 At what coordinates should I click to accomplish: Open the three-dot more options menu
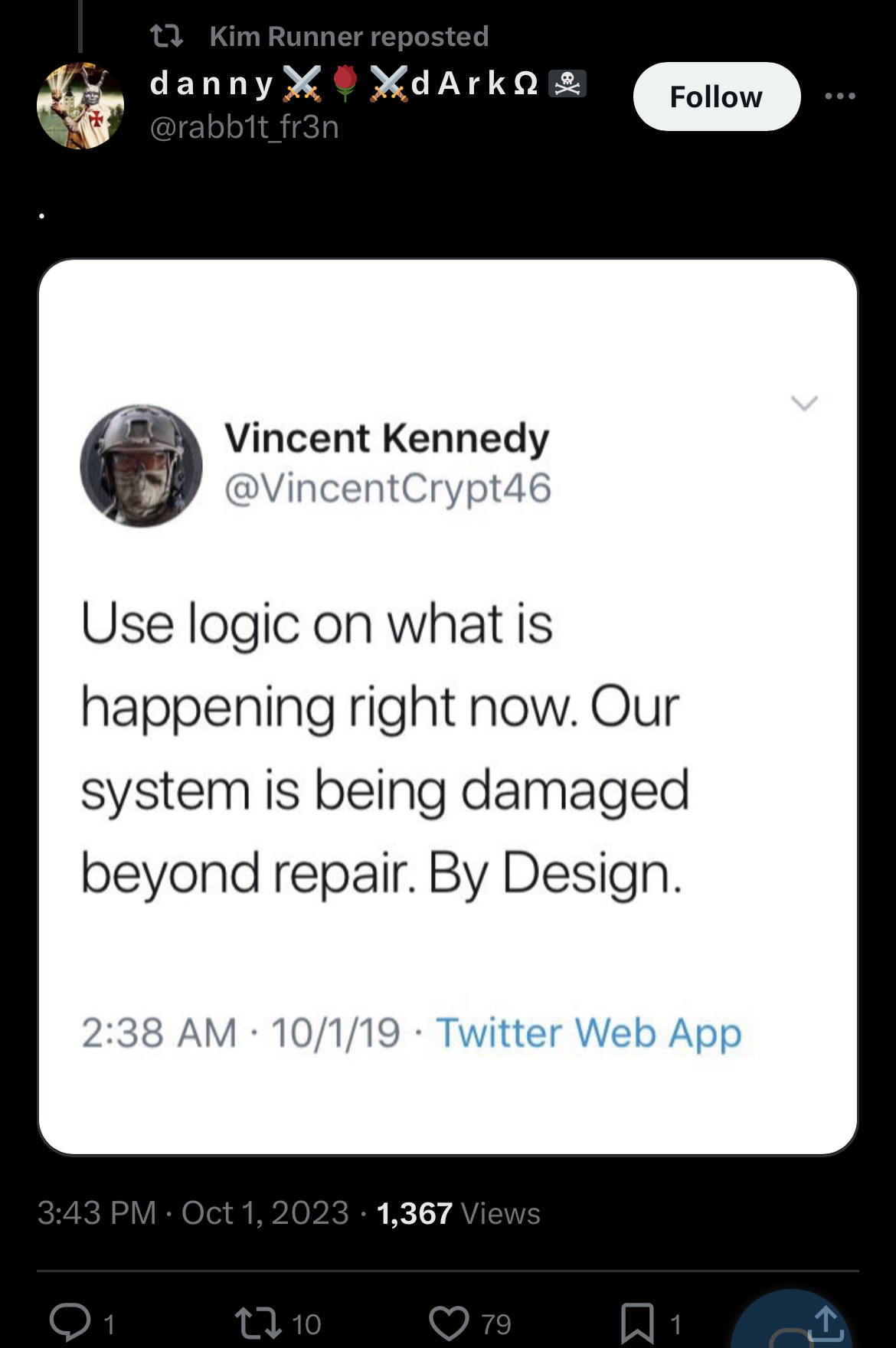pyautogui.click(x=840, y=97)
